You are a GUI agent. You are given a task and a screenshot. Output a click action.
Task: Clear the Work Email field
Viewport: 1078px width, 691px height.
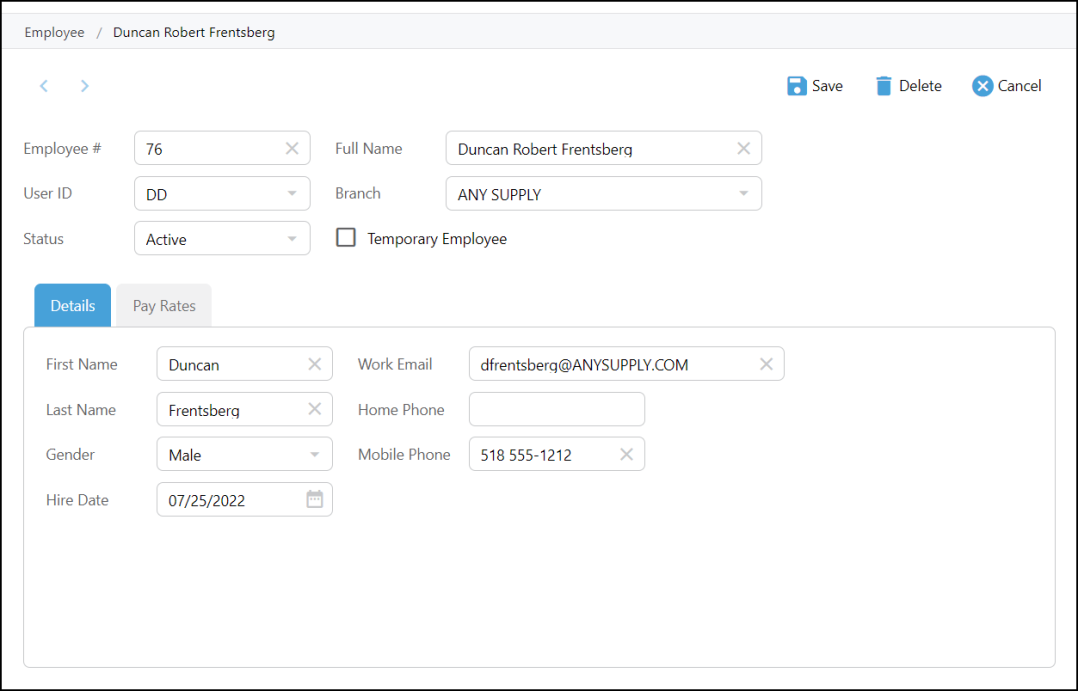(766, 364)
